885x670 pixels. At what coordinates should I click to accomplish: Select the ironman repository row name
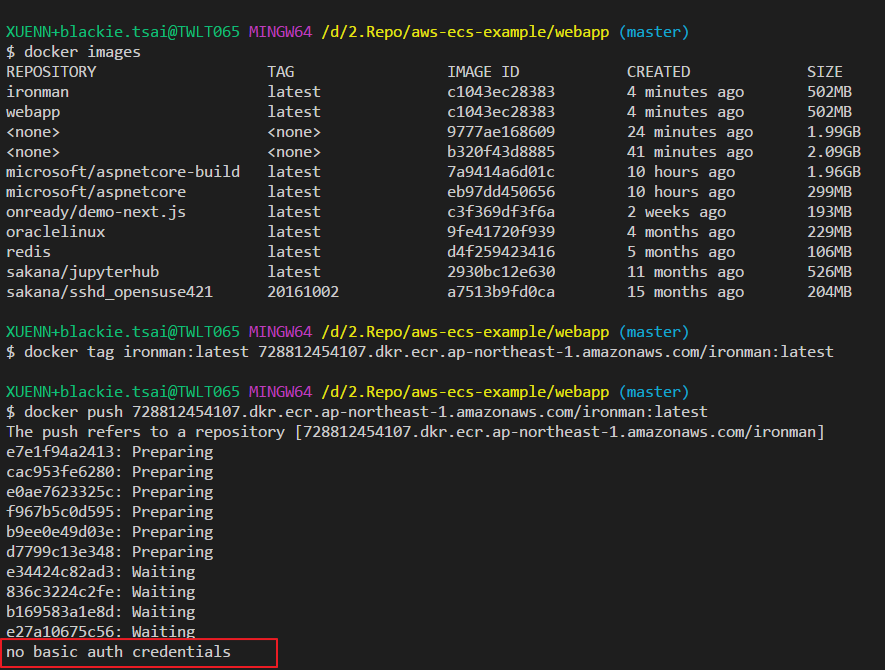coord(38,92)
